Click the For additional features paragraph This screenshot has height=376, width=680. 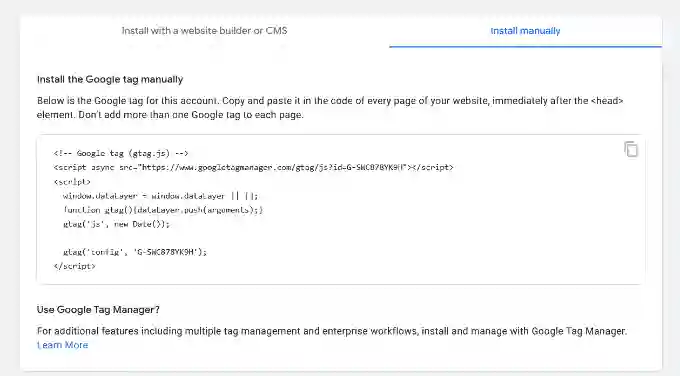click(x=332, y=338)
